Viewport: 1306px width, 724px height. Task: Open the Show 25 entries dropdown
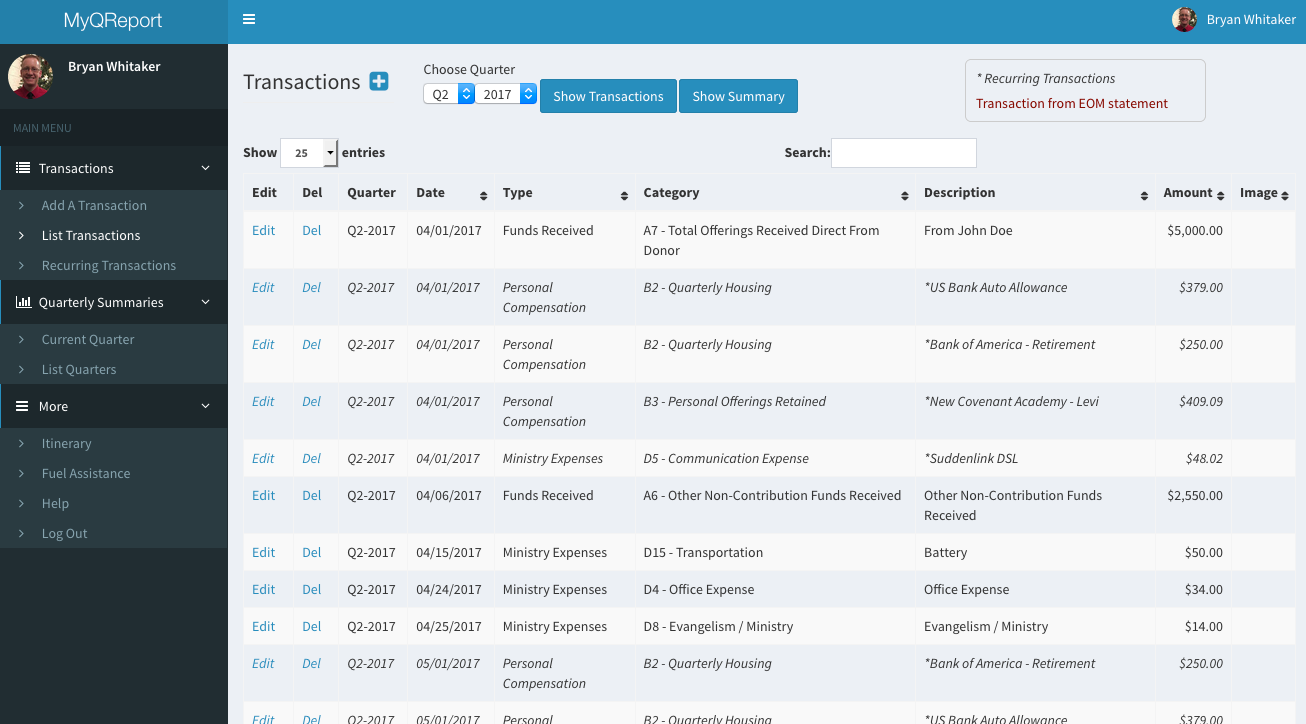pos(309,153)
